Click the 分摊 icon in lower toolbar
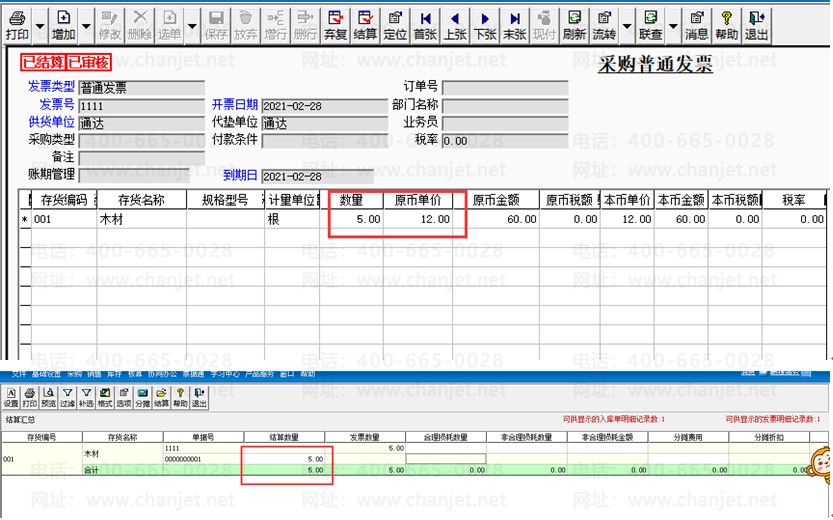The height and width of the screenshot is (520, 833). pos(142,397)
